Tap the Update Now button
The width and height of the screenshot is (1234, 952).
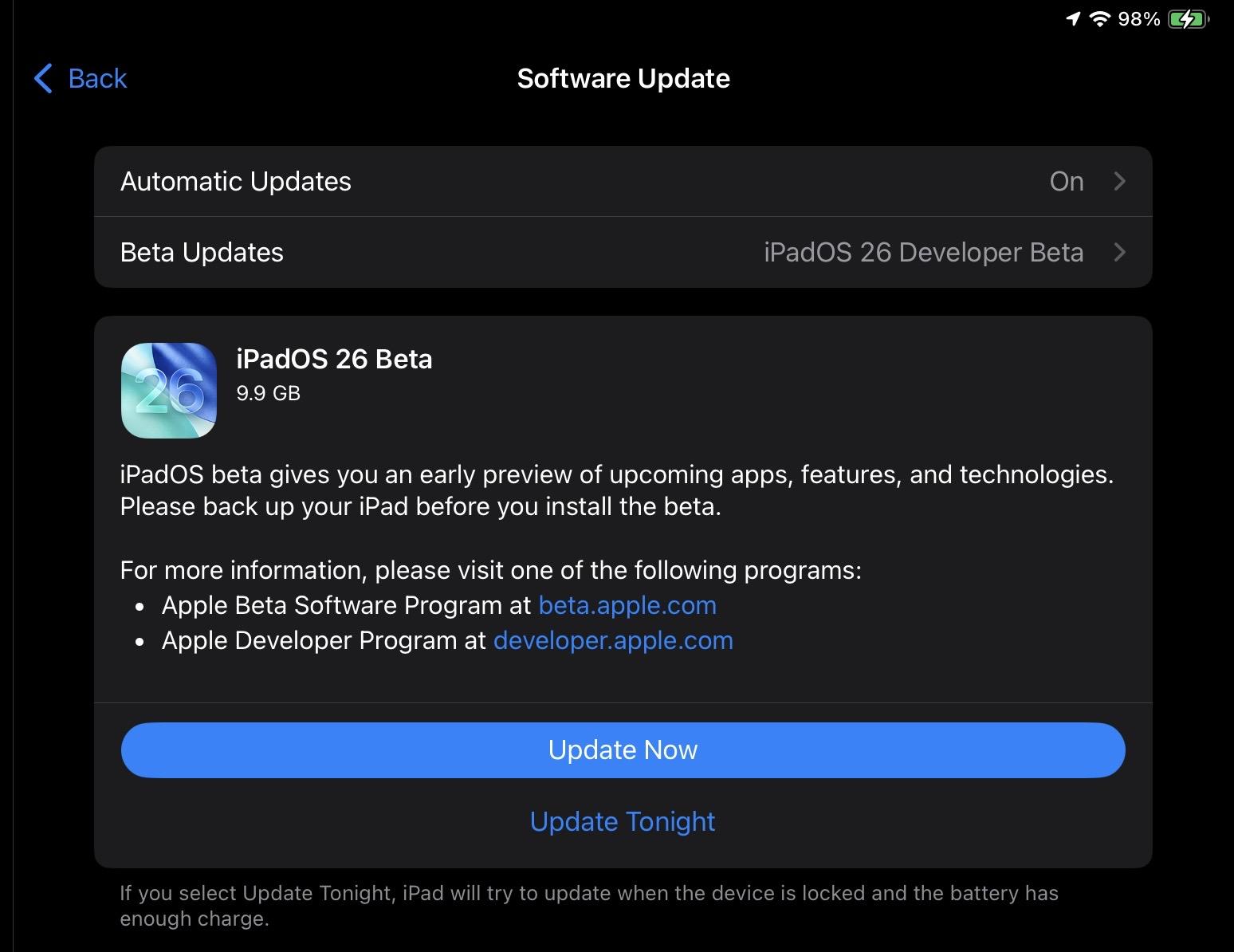[623, 750]
